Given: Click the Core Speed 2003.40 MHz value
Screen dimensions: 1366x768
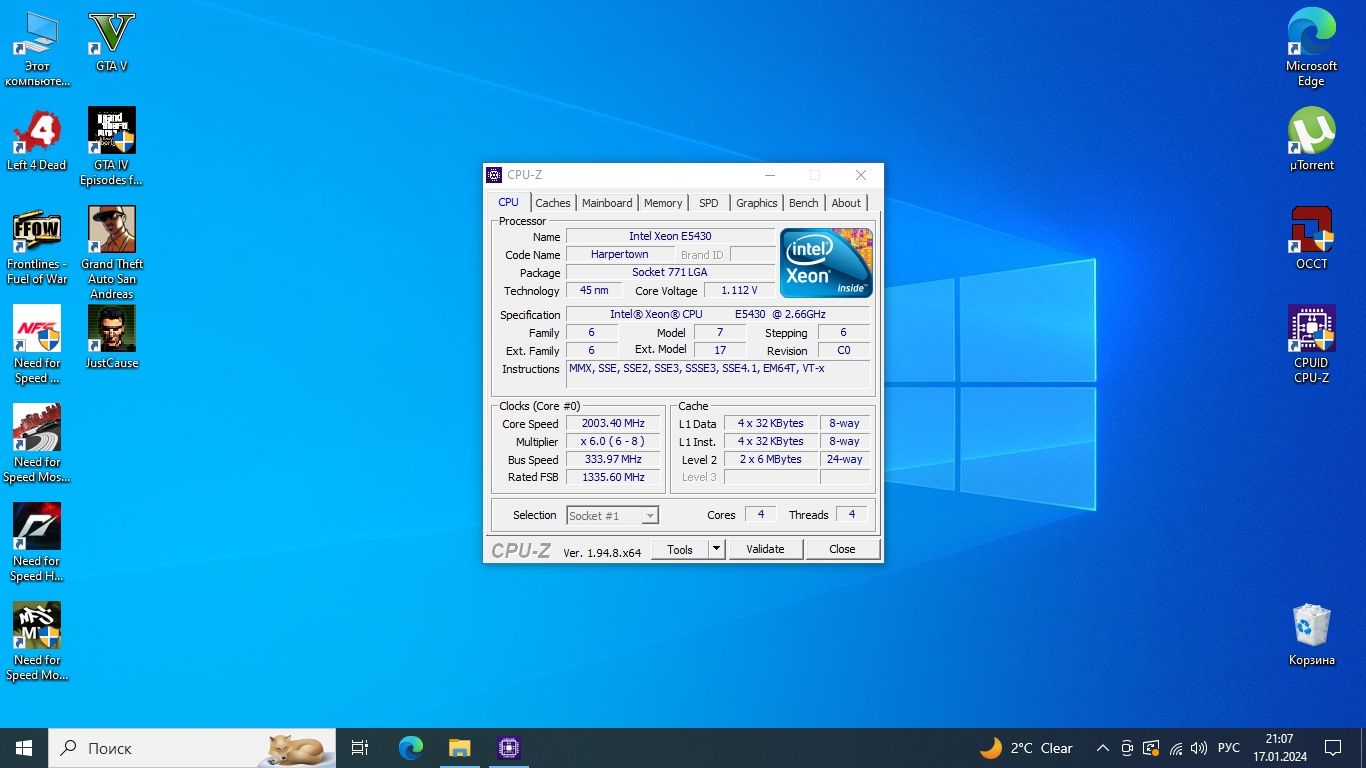Looking at the screenshot, I should (613, 423).
